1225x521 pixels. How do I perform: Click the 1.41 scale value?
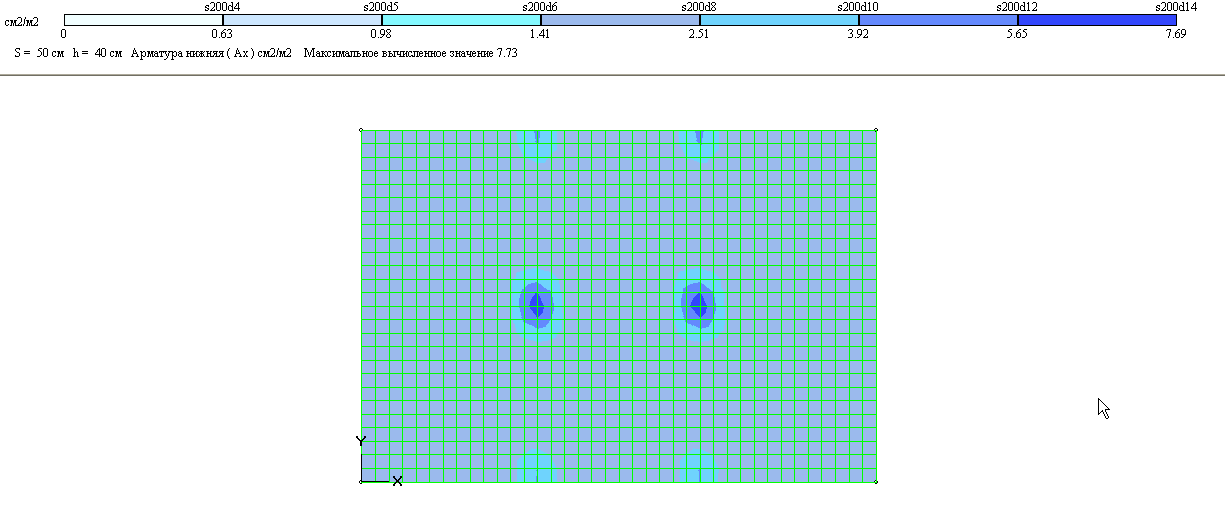point(540,34)
